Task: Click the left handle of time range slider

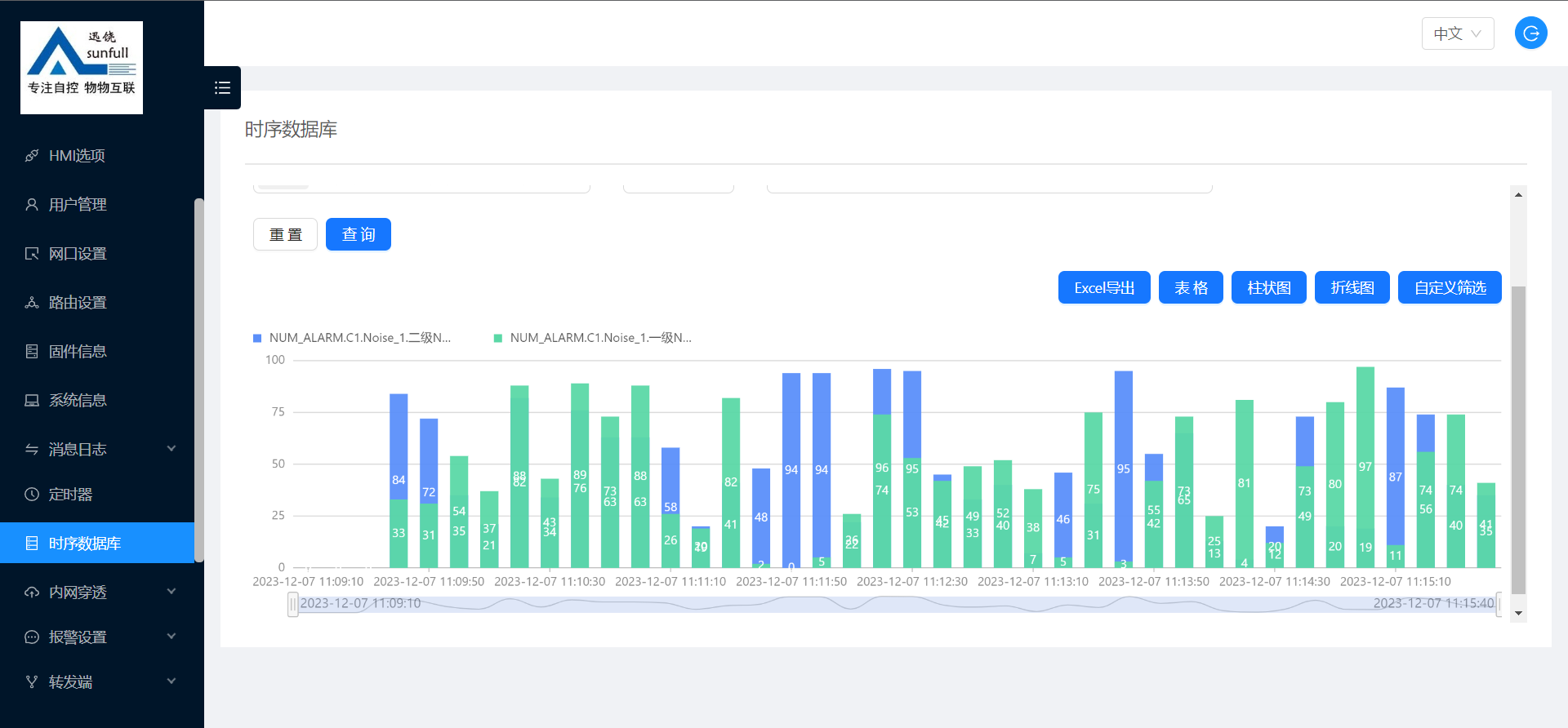Action: point(292,604)
